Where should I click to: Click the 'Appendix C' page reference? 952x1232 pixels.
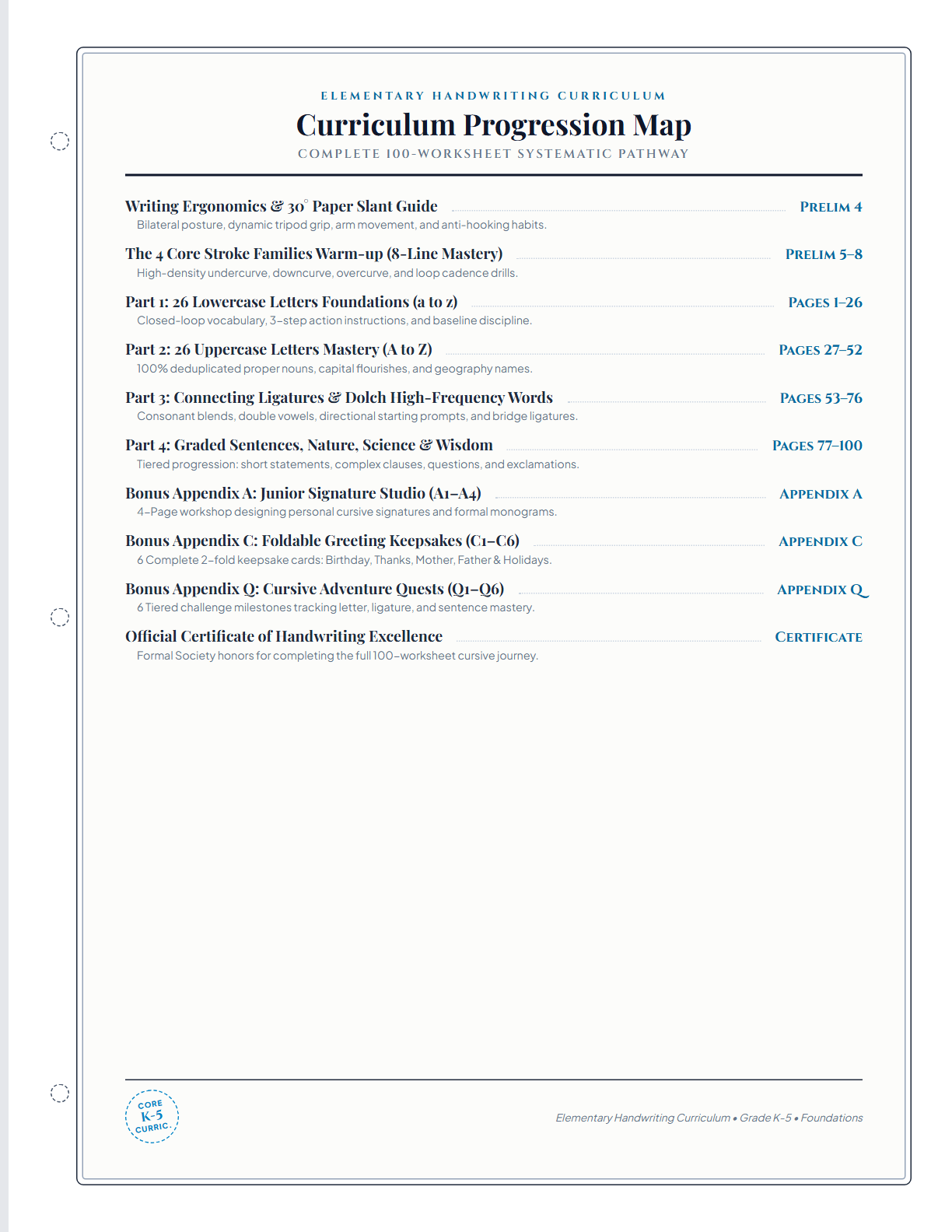[821, 541]
